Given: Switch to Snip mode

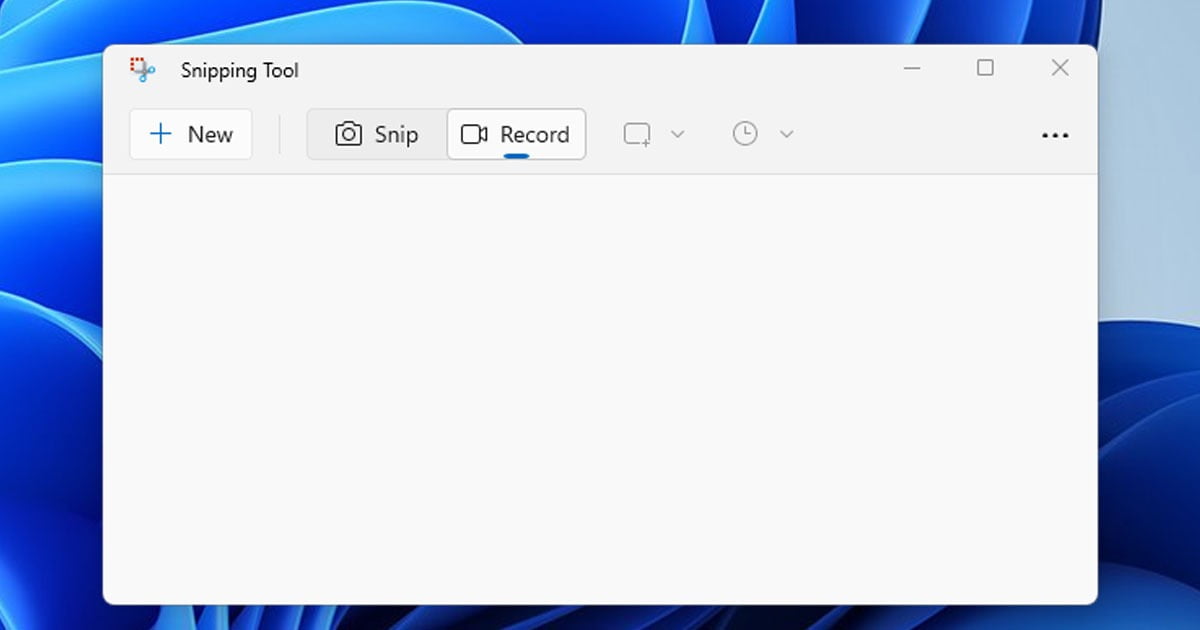Looking at the screenshot, I should coord(377,134).
